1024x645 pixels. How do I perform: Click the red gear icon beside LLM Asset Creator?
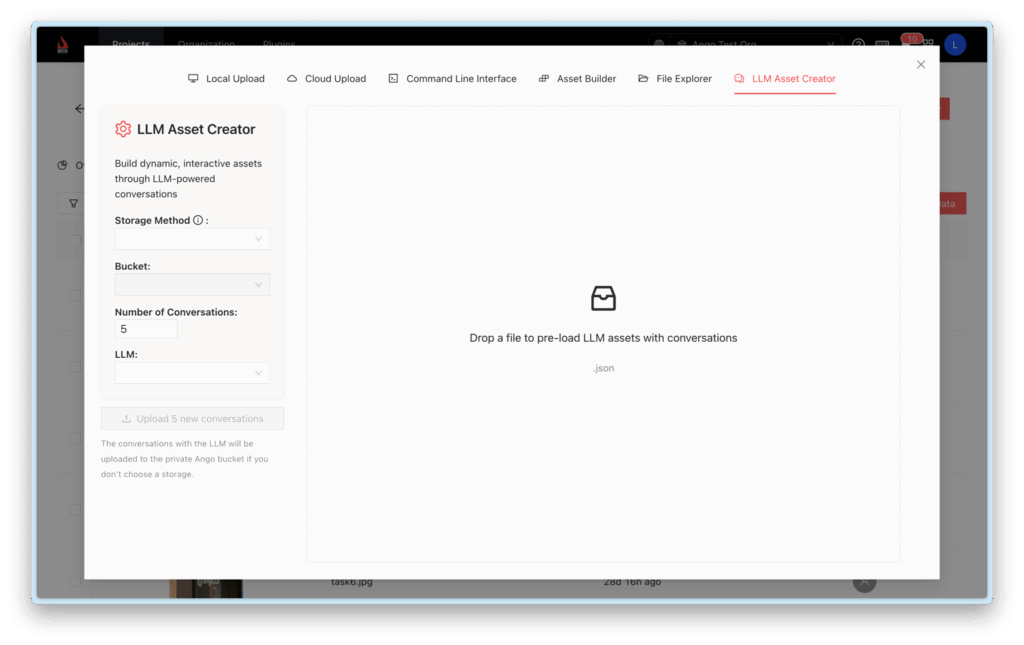[123, 129]
